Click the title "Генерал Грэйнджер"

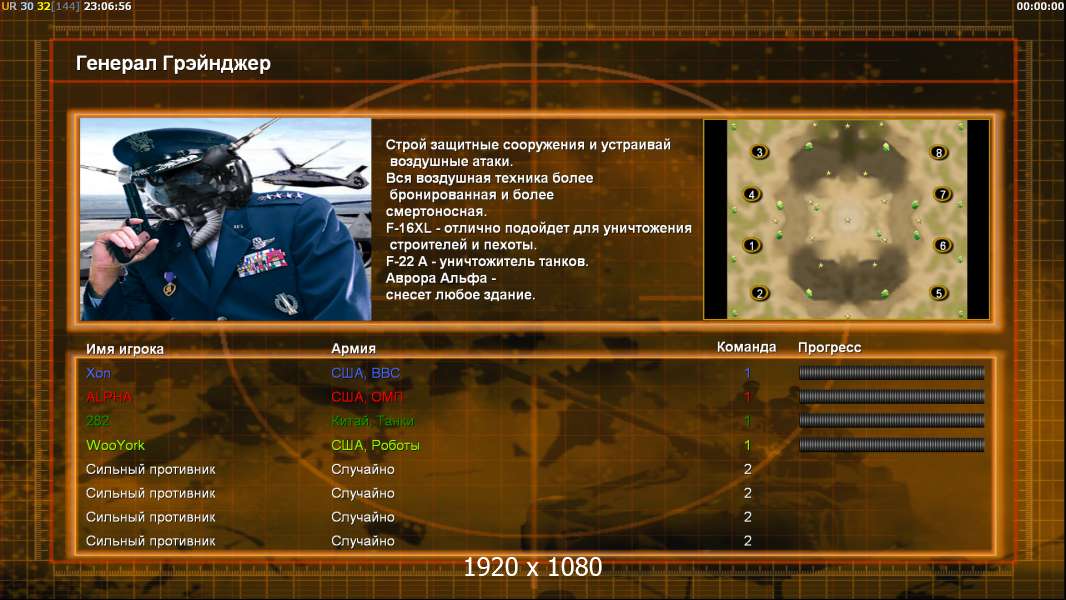tap(173, 63)
